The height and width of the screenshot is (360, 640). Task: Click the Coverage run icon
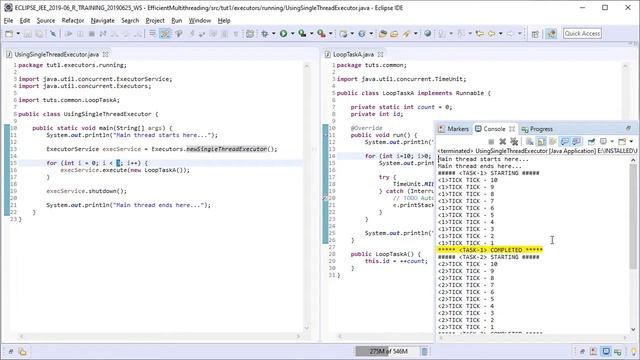coord(302,34)
